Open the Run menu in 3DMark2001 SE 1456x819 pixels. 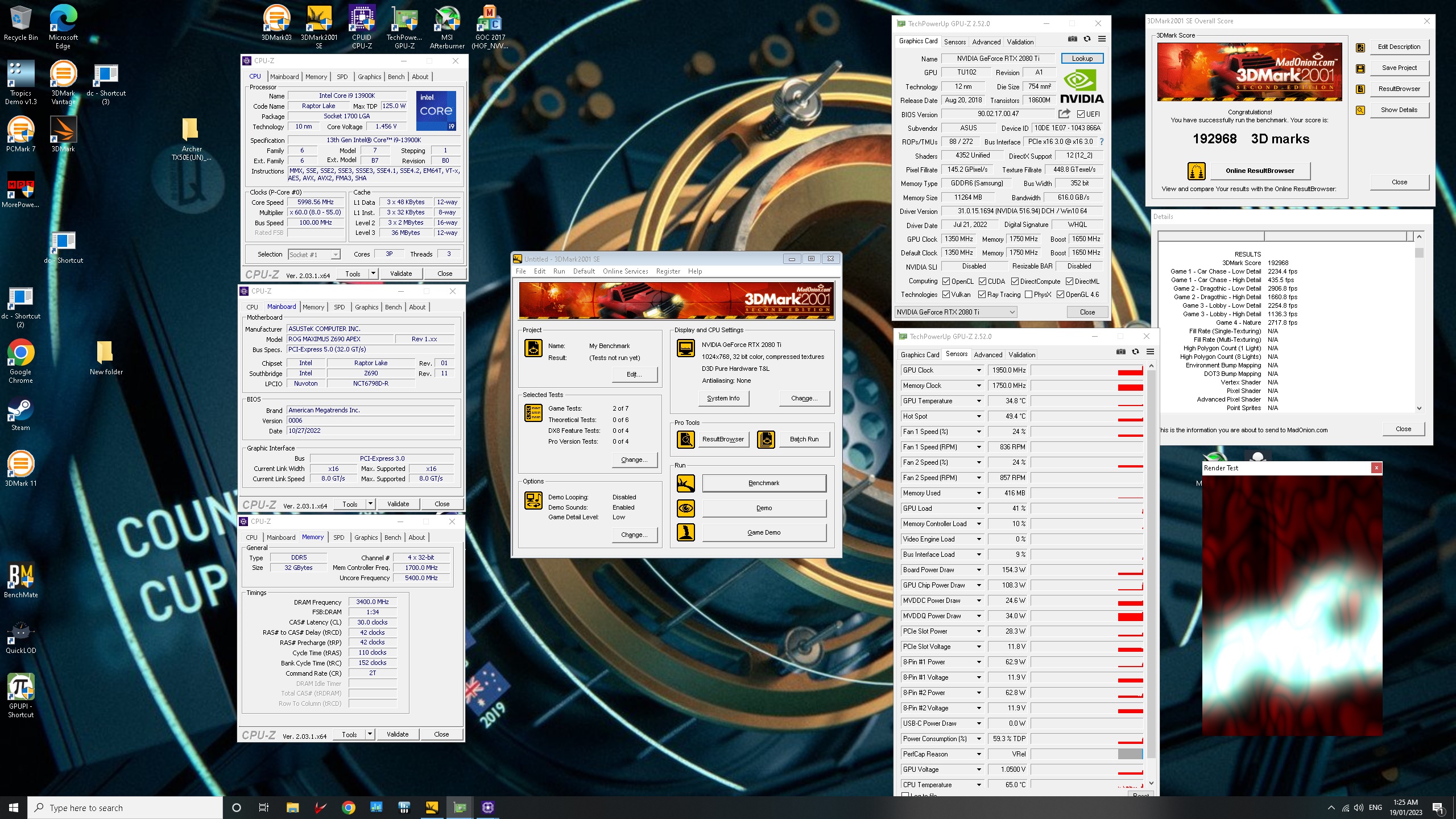click(559, 271)
